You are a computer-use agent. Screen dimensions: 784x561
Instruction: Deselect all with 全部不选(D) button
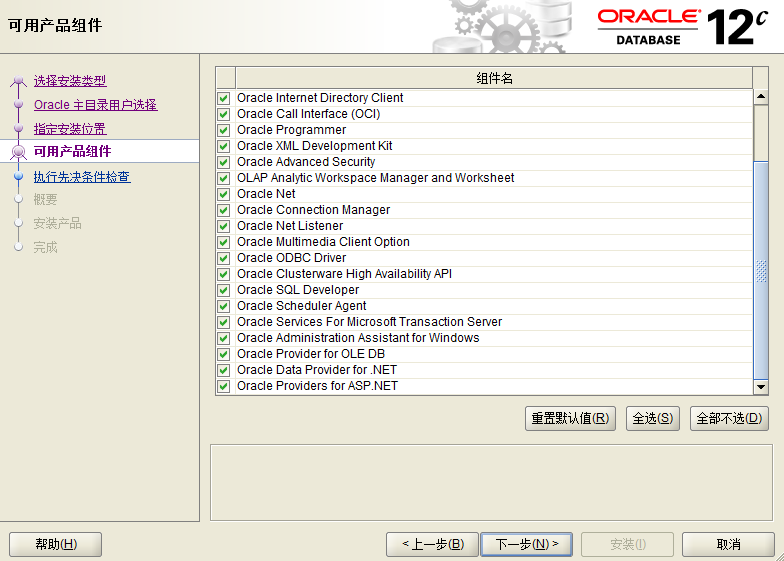coord(729,418)
